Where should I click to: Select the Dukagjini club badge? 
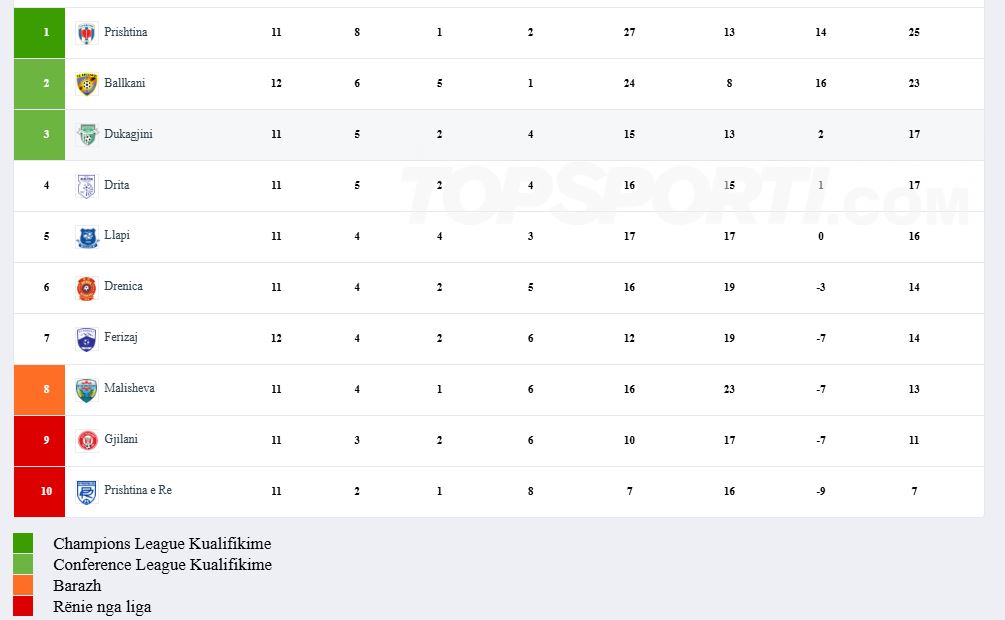(x=87, y=135)
